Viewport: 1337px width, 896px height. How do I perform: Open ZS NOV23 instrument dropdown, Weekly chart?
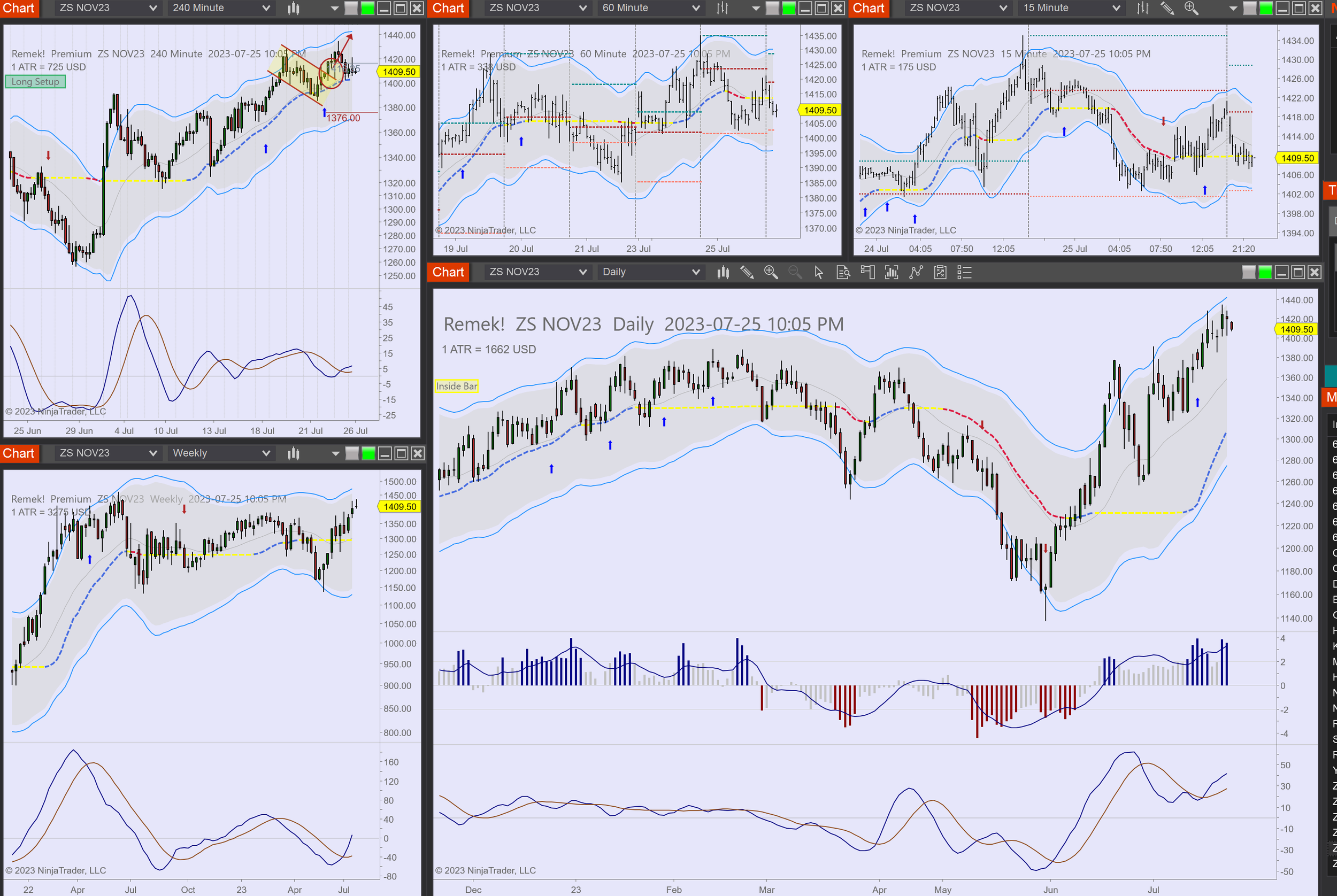[107, 453]
